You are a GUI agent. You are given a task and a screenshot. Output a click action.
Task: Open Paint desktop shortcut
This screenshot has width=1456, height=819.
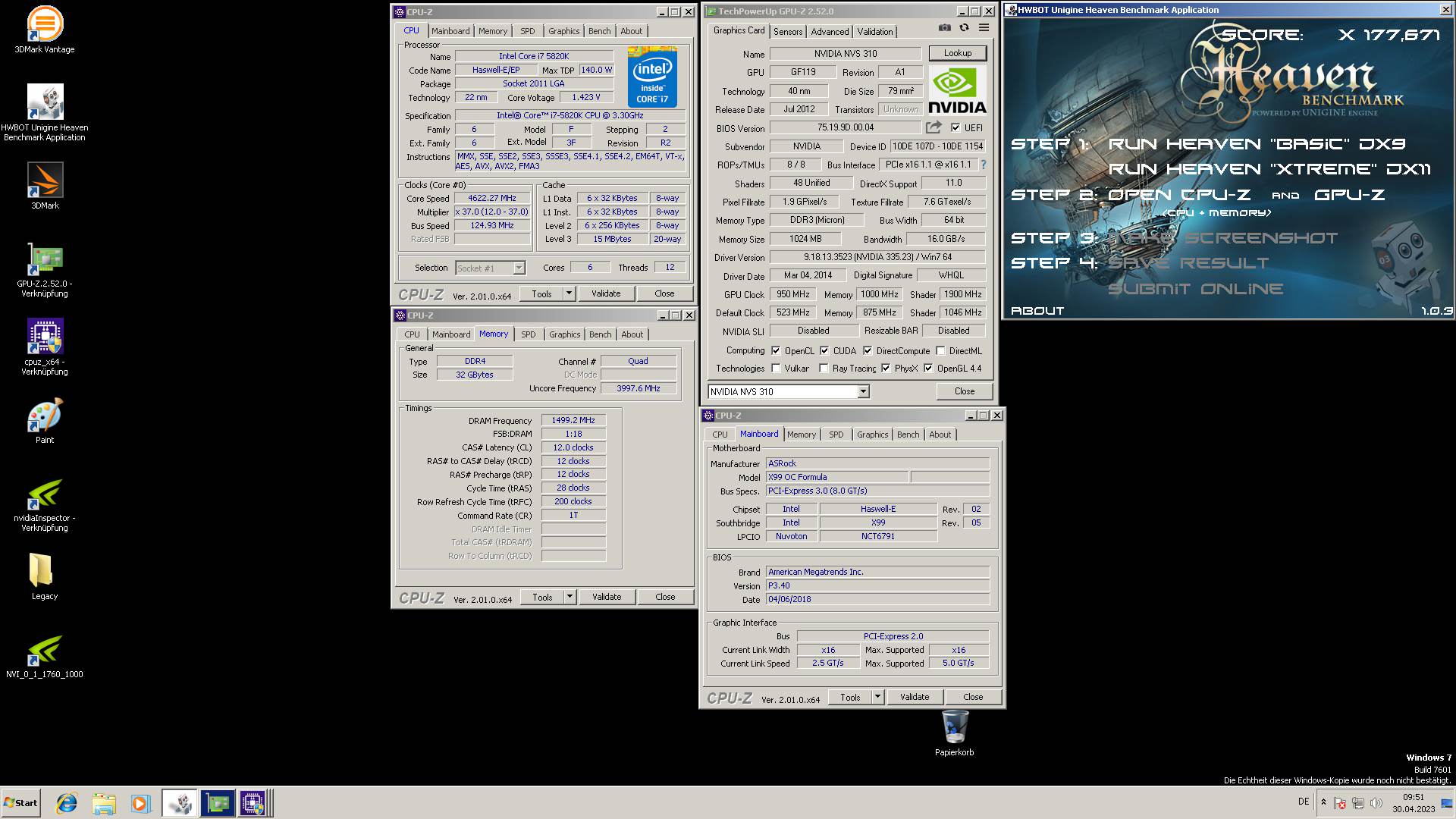coord(45,422)
